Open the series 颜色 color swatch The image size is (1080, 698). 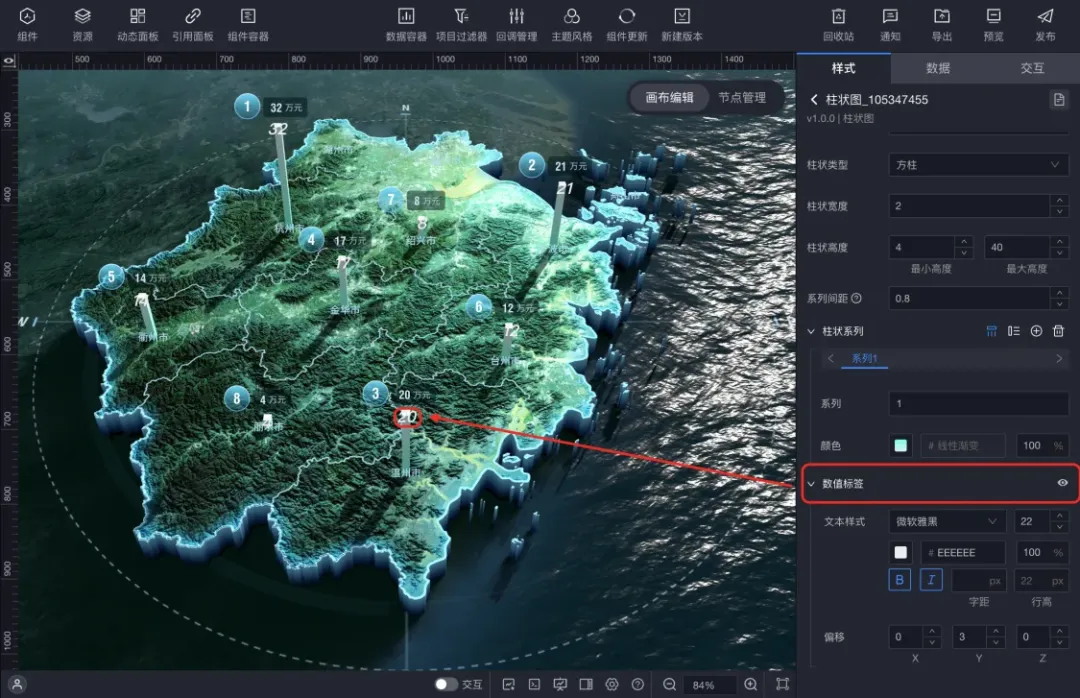900,445
